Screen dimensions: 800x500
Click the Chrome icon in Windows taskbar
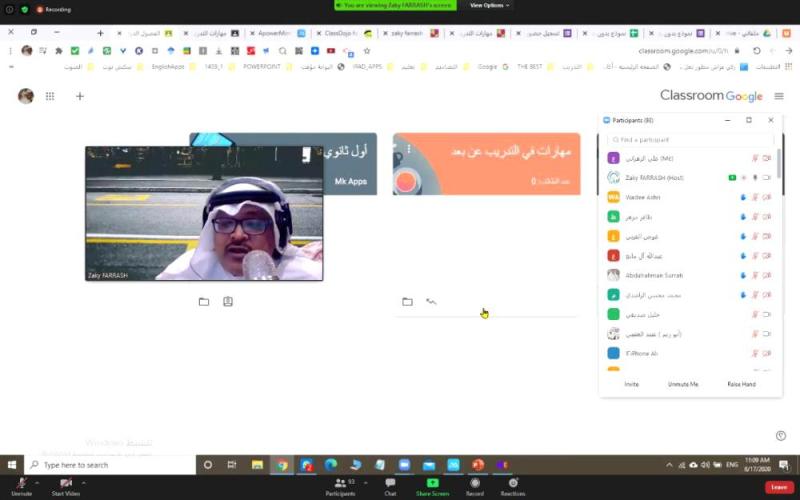point(282,465)
